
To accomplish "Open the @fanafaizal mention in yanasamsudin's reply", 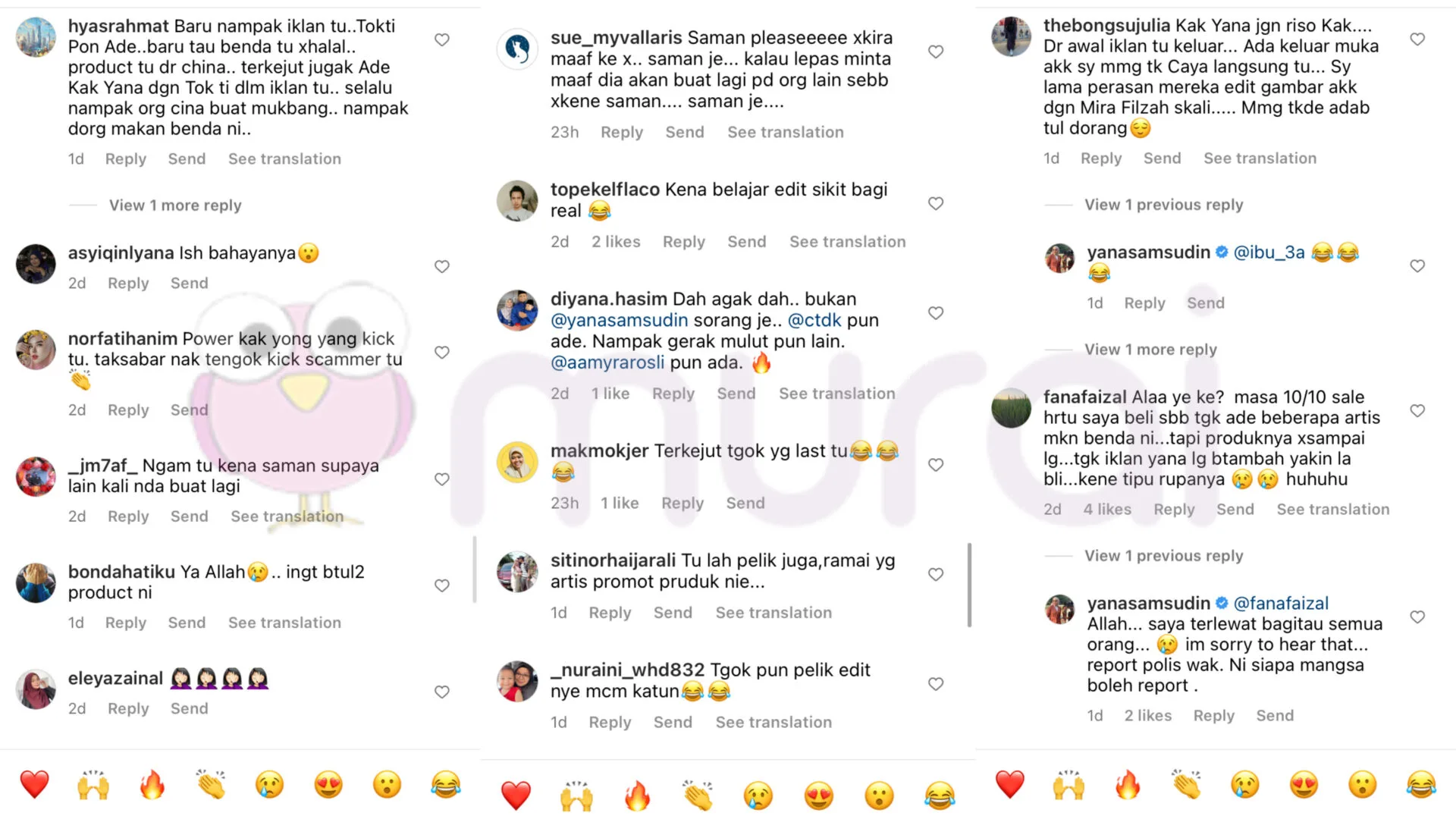I will pyautogui.click(x=1281, y=604).
